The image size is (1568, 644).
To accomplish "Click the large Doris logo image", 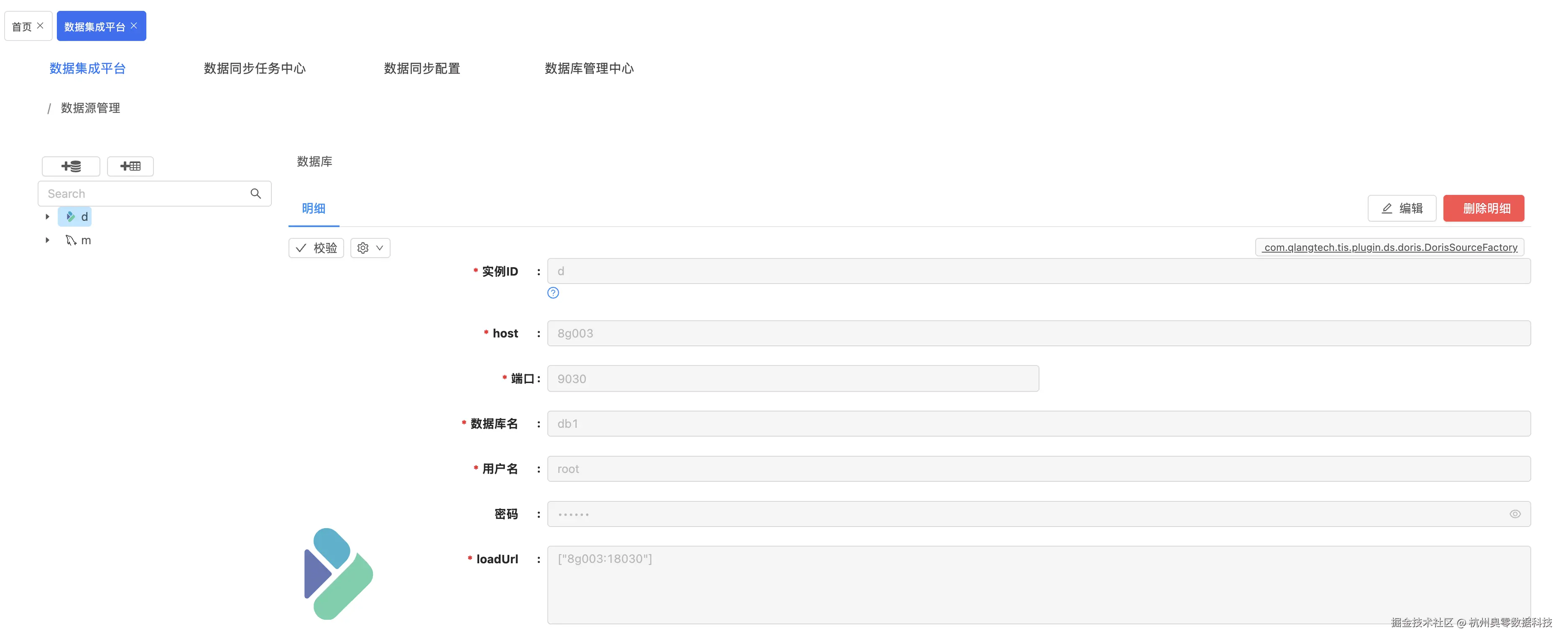I will tap(338, 573).
